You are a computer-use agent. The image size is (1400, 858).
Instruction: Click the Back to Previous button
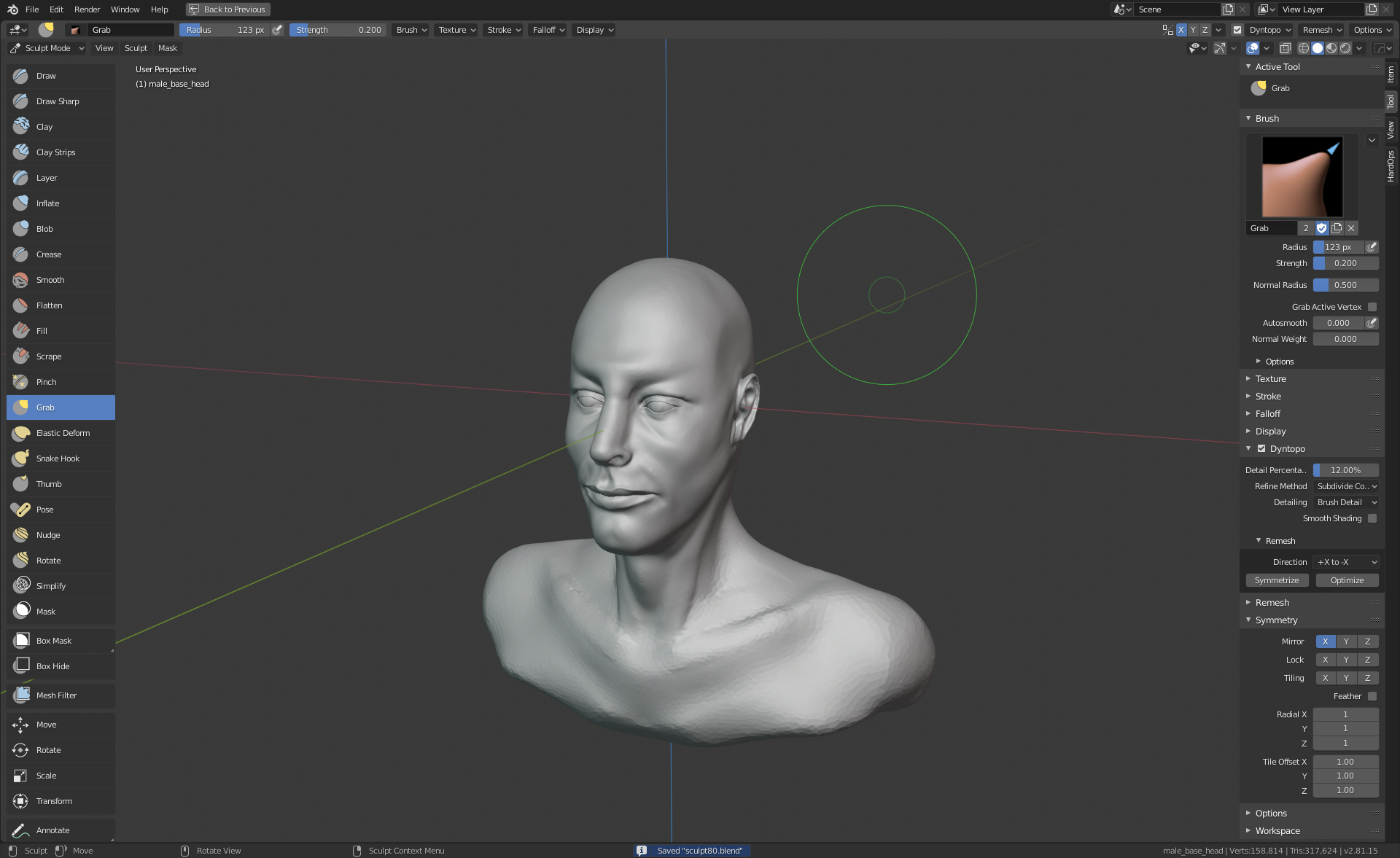coord(227,9)
